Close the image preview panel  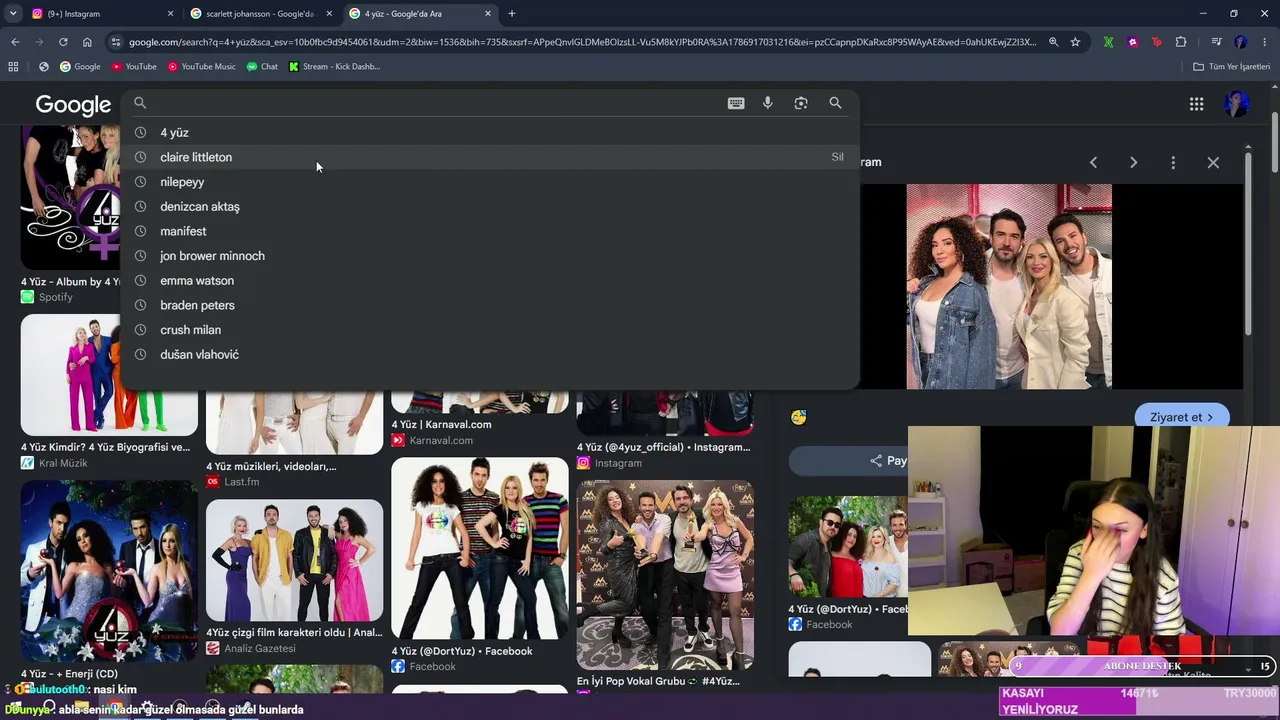point(1213,162)
